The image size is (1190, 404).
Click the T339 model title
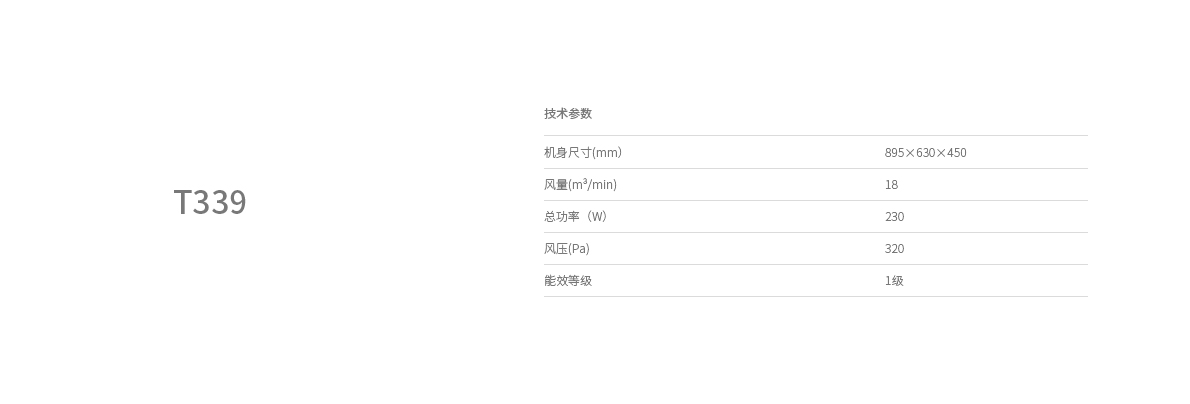(x=210, y=202)
